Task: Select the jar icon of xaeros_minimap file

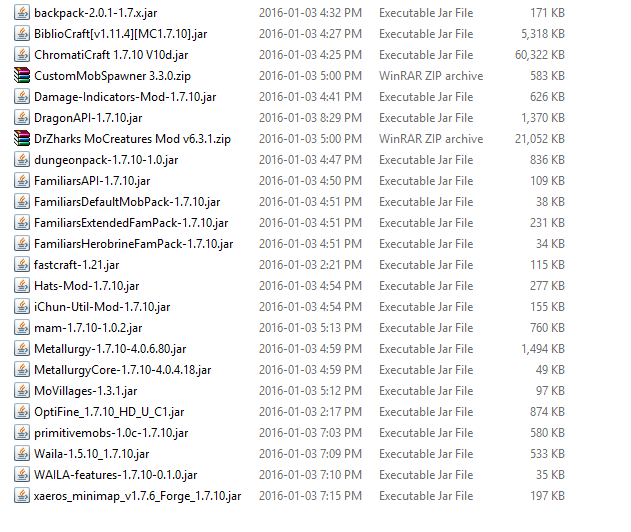Action: coord(22,496)
